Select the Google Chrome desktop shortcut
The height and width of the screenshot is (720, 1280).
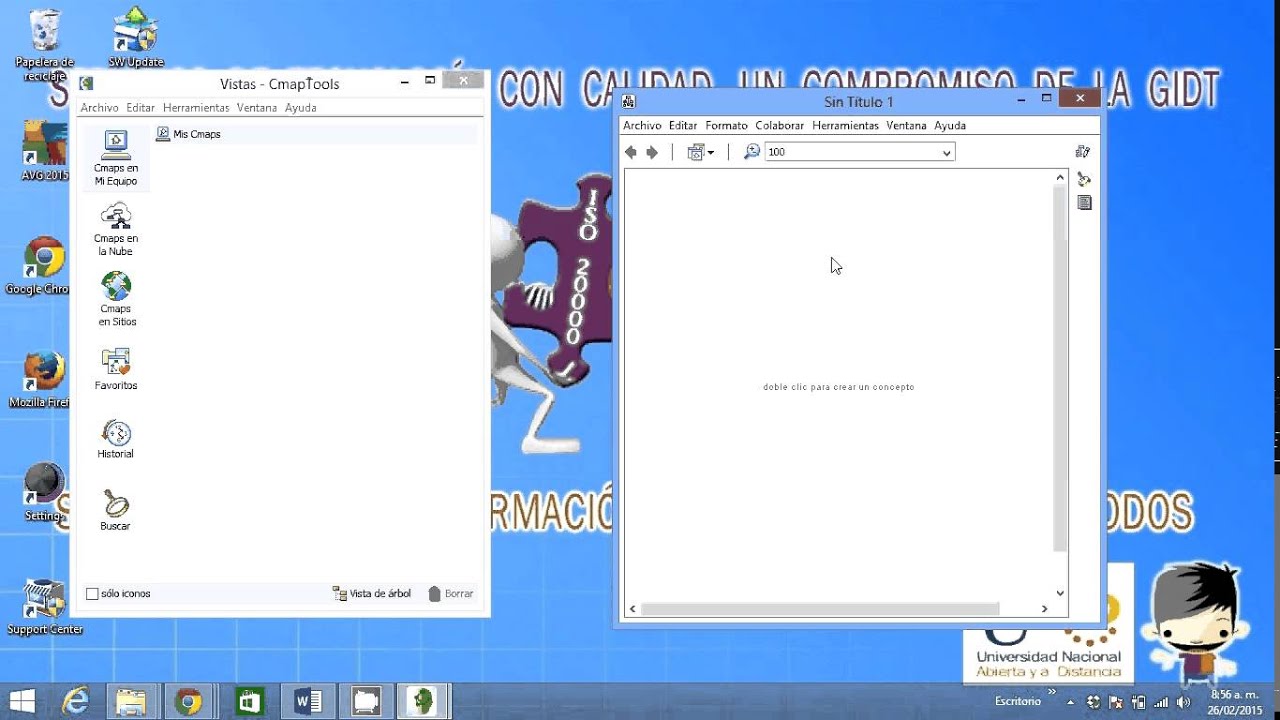(42, 266)
